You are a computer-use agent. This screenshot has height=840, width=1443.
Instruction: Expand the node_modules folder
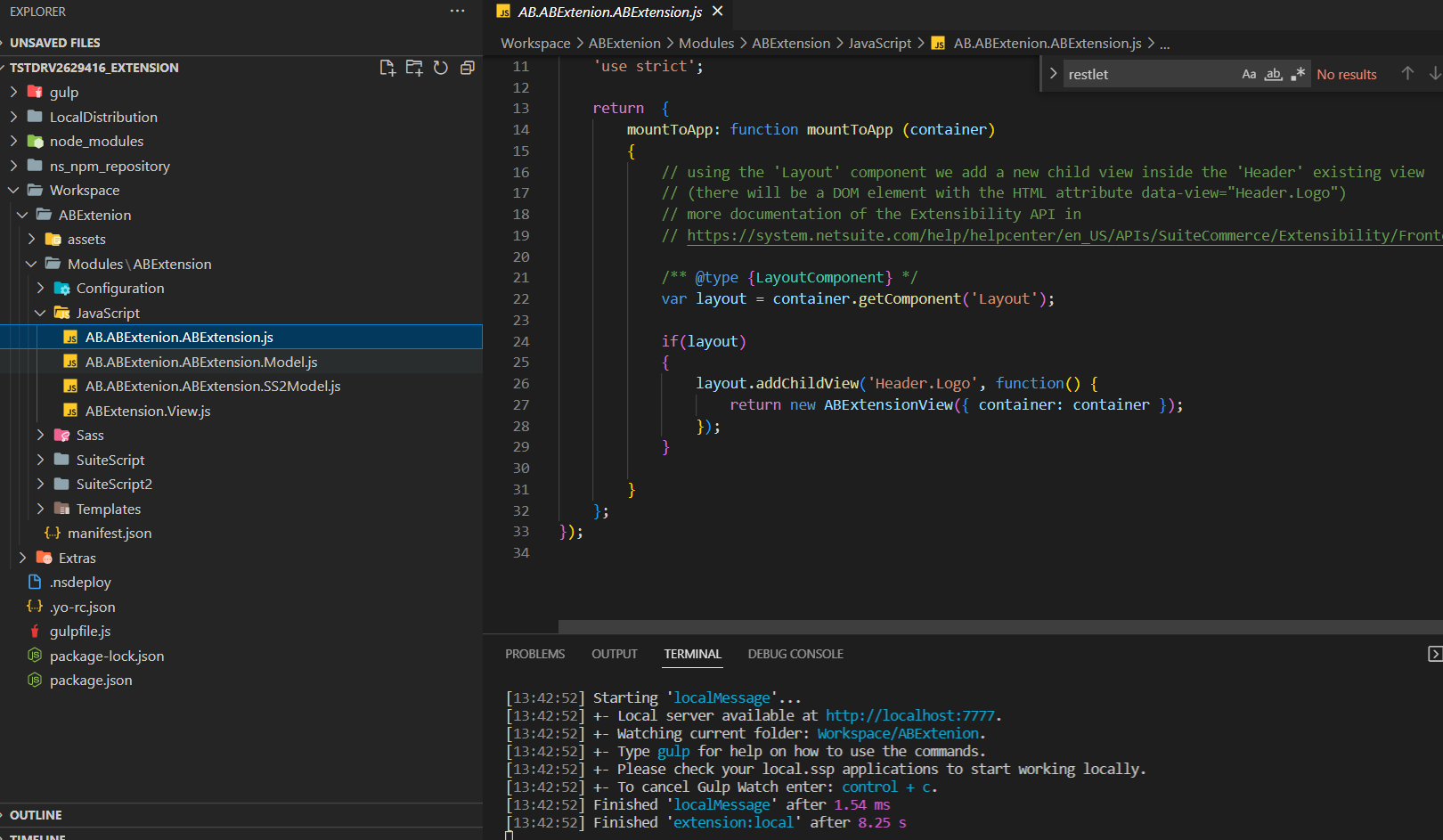coord(13,141)
